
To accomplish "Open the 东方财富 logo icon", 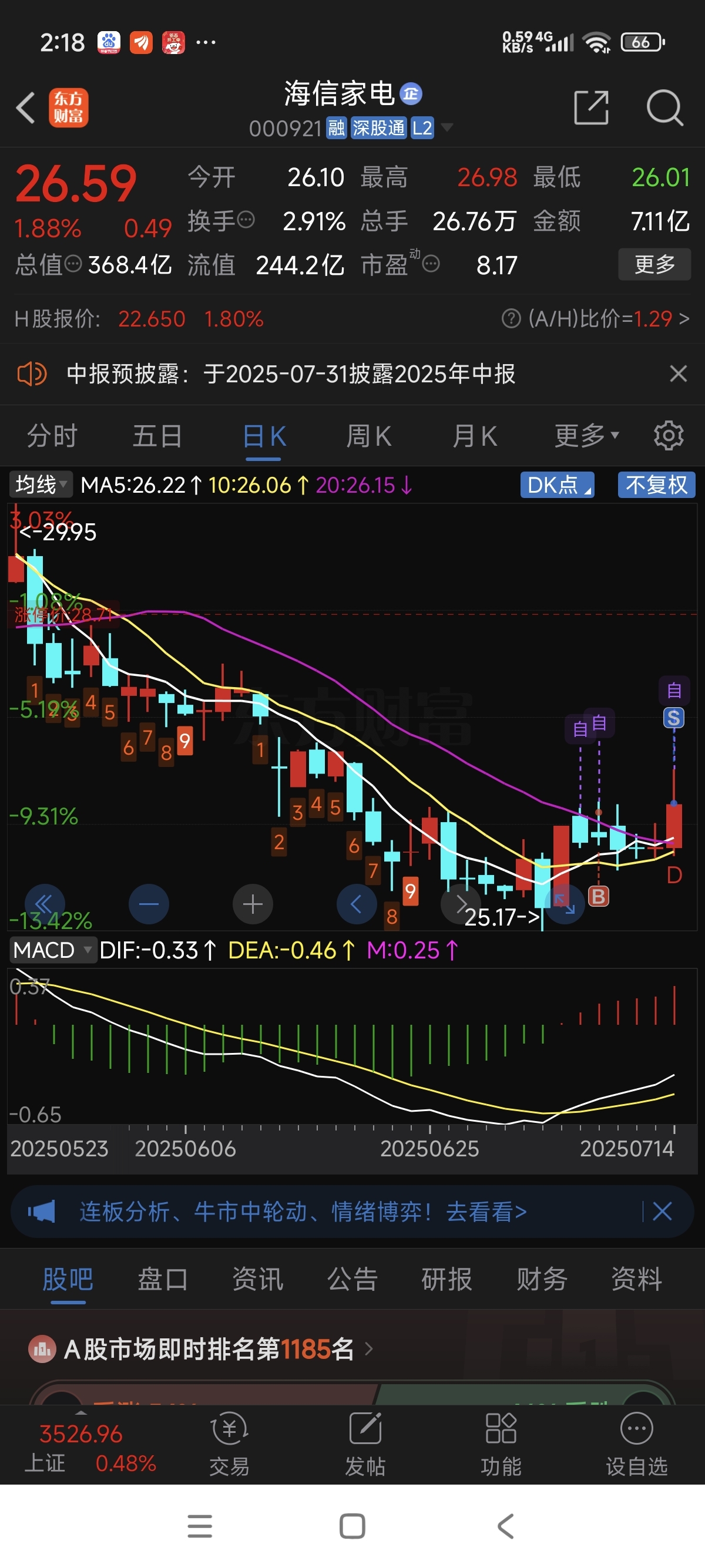I will point(68,107).
